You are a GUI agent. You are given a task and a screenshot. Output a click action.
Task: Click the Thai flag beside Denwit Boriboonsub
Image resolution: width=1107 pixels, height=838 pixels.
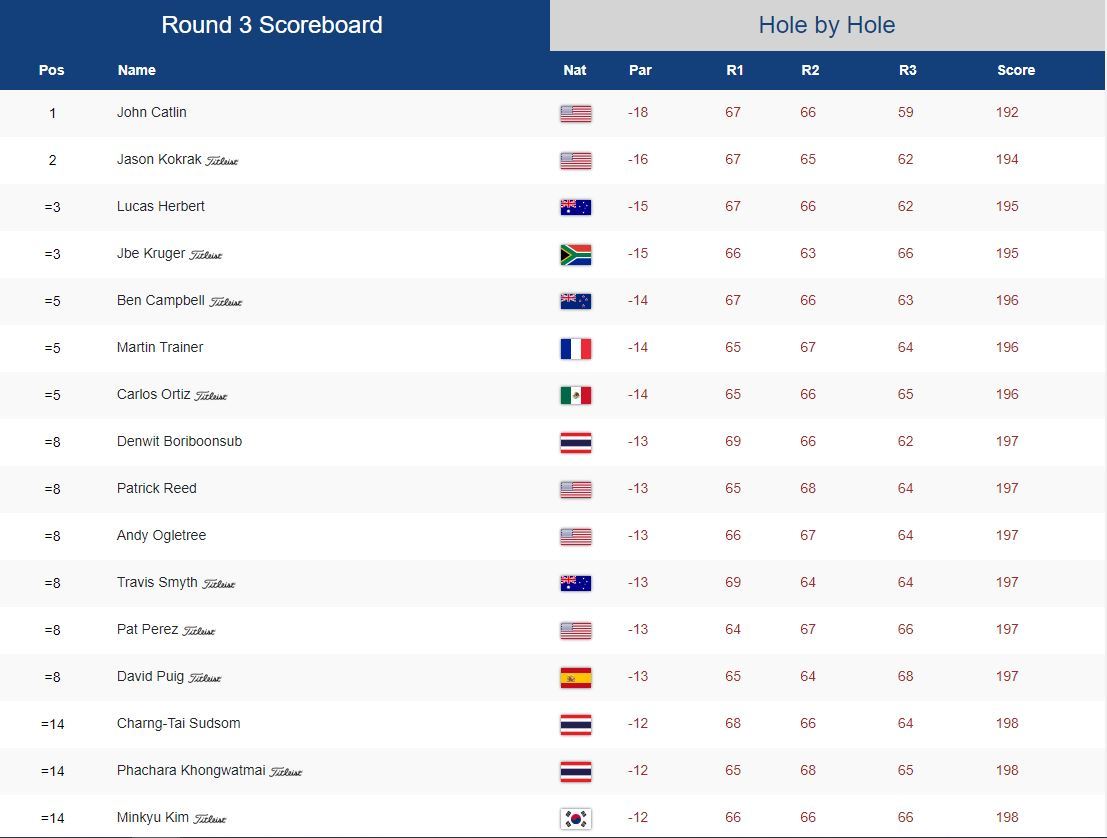pyautogui.click(x=576, y=442)
